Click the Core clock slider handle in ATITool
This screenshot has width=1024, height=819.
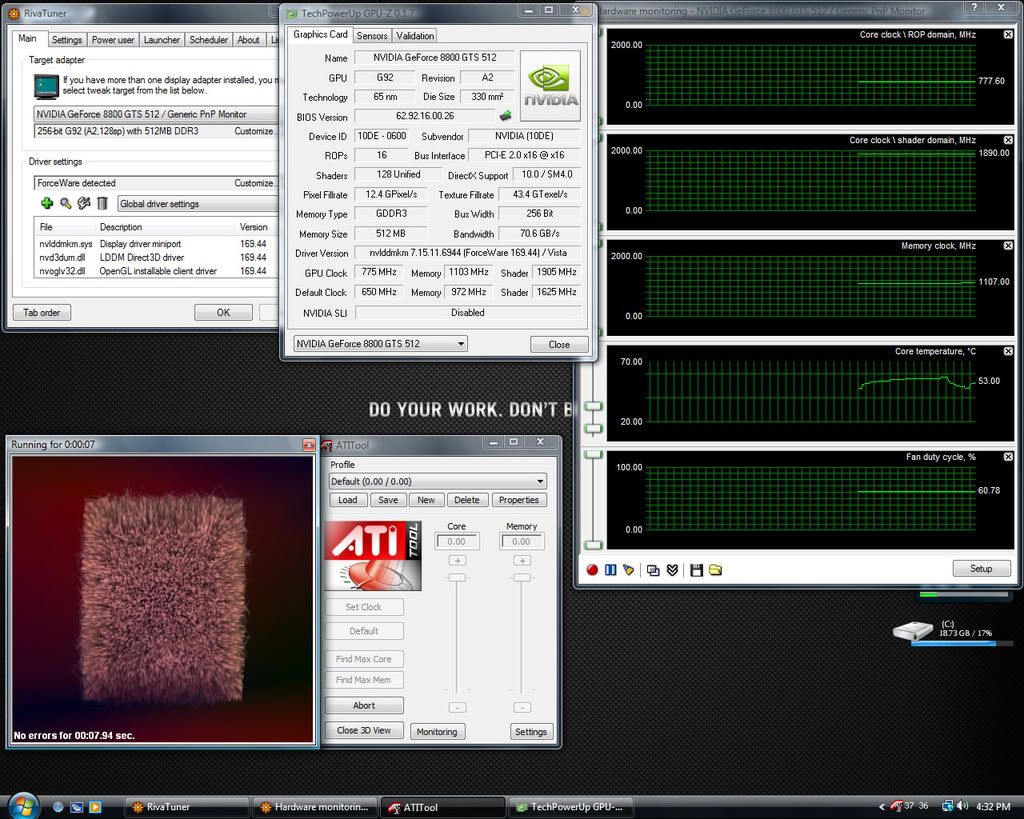click(x=457, y=577)
